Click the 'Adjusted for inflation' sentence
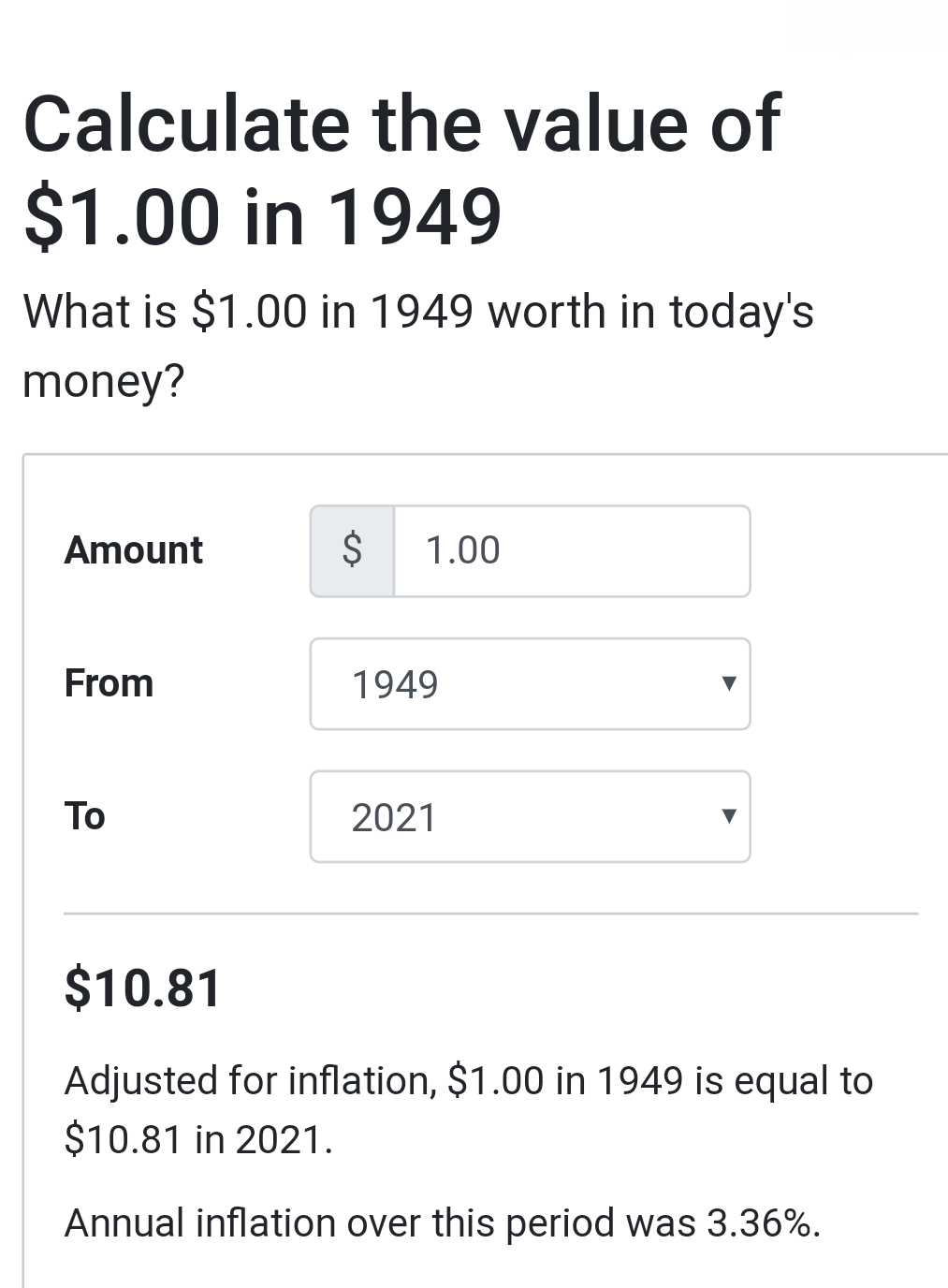The image size is (948, 1288). tap(468, 1081)
